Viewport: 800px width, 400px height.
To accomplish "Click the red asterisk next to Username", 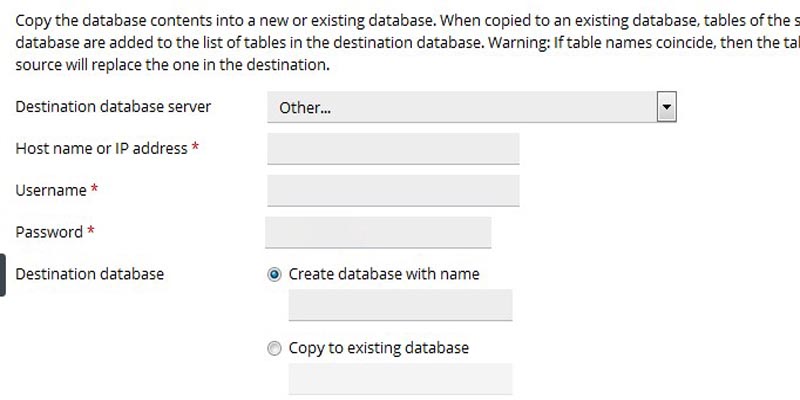I will point(95,190).
